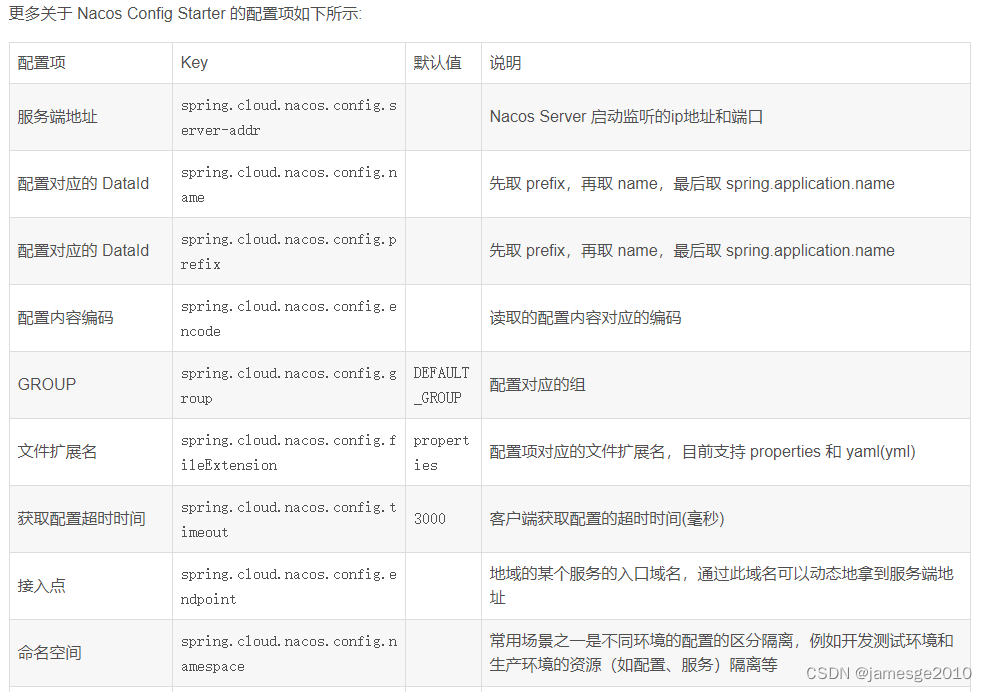Click 'Nacos Server 启动监听的ip地址和端口' description

(x=626, y=116)
